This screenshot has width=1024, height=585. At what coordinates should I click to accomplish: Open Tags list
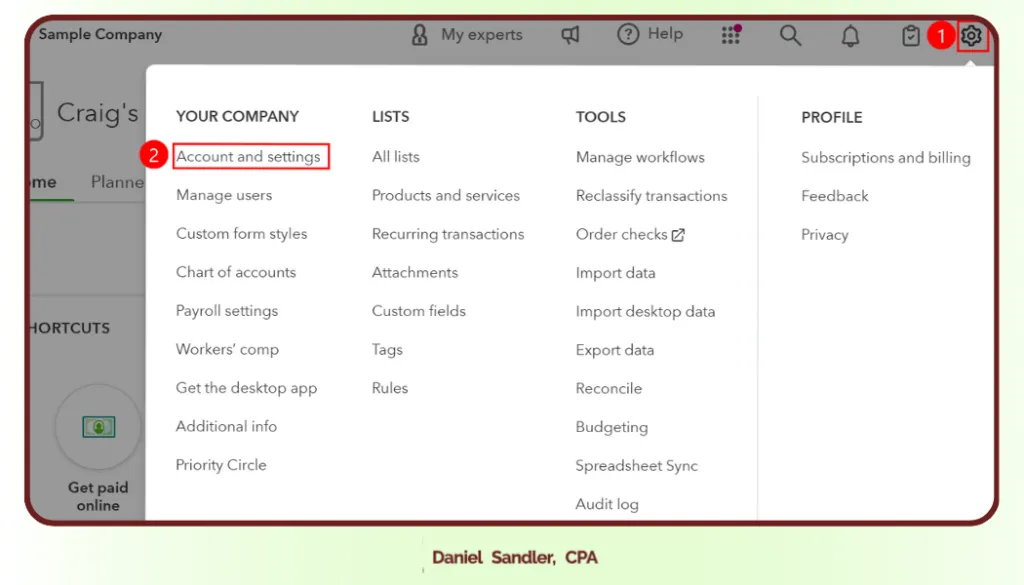tap(387, 350)
